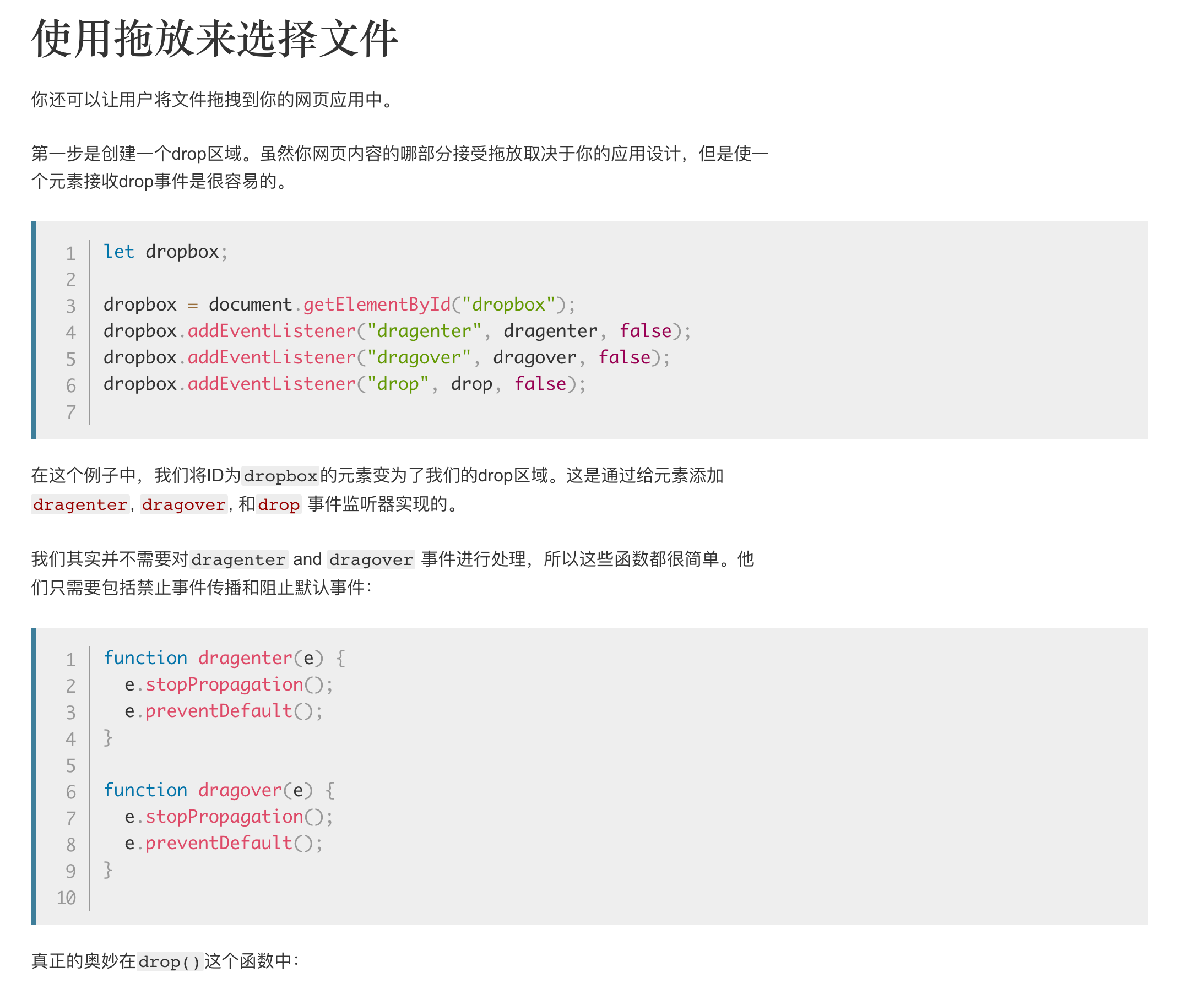The image size is (1204, 989).
Task: Click the gray inline dragenter before 'and'
Action: pos(238,559)
